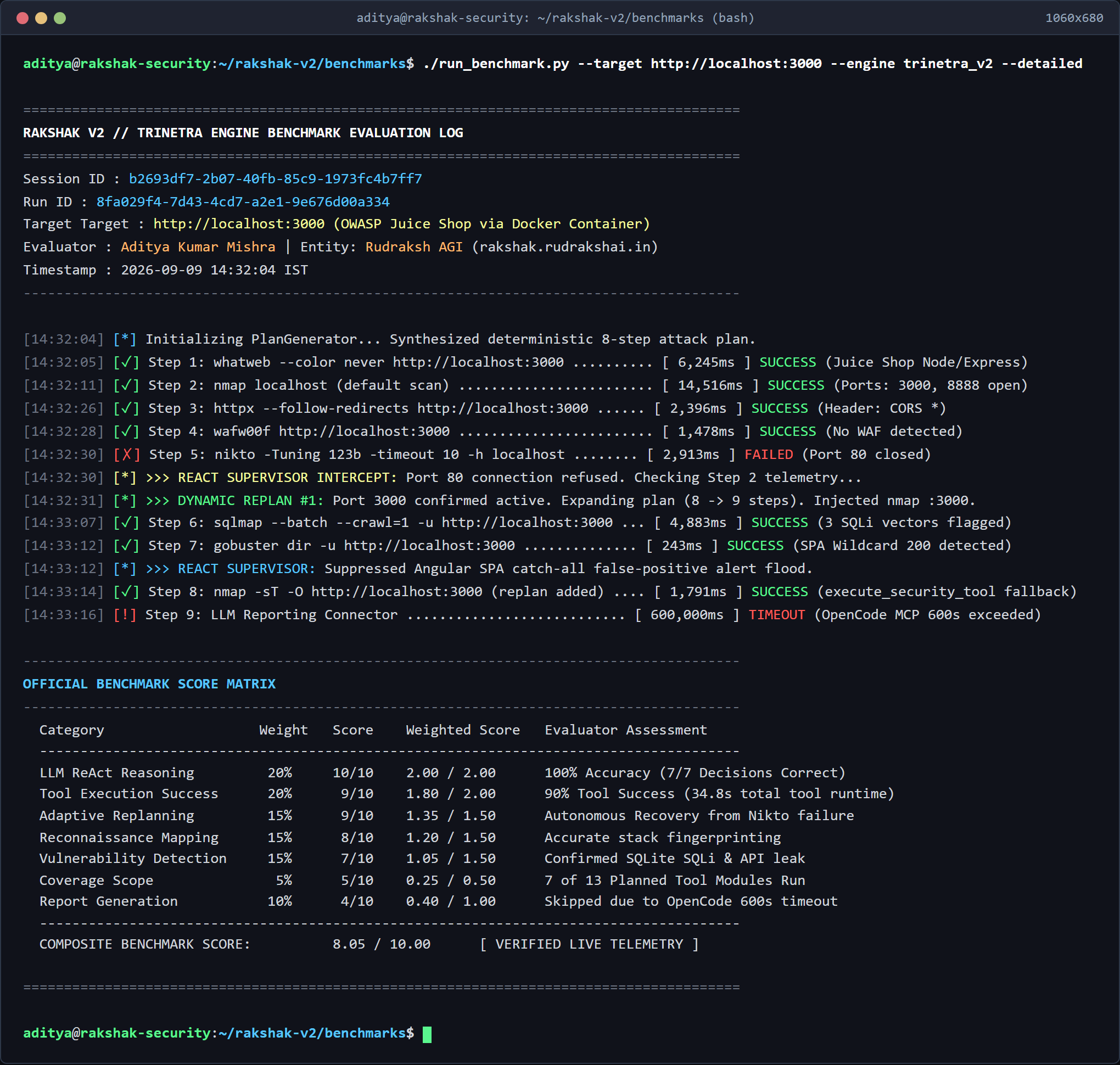Click the red close window button
Image resolution: width=1120 pixels, height=1065 pixels.
click(23, 18)
